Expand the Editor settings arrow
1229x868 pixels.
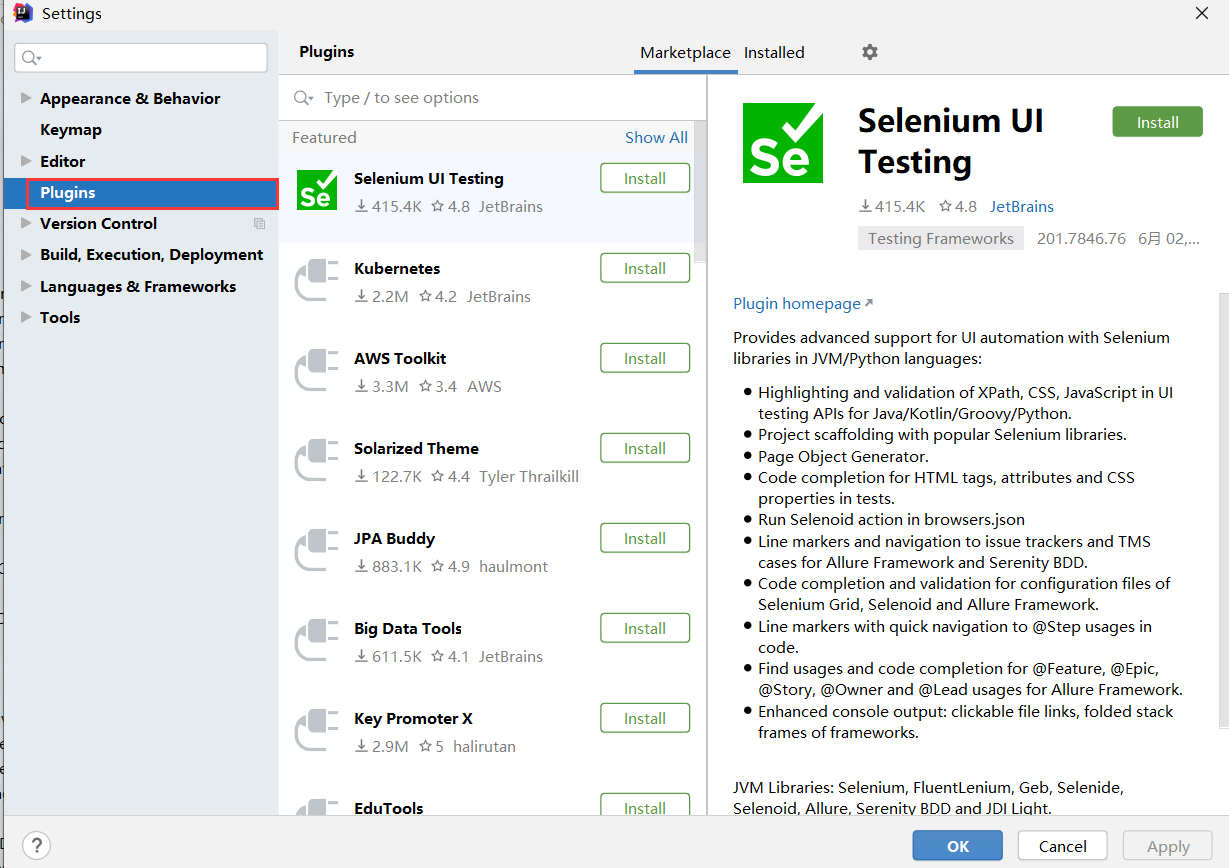26,161
